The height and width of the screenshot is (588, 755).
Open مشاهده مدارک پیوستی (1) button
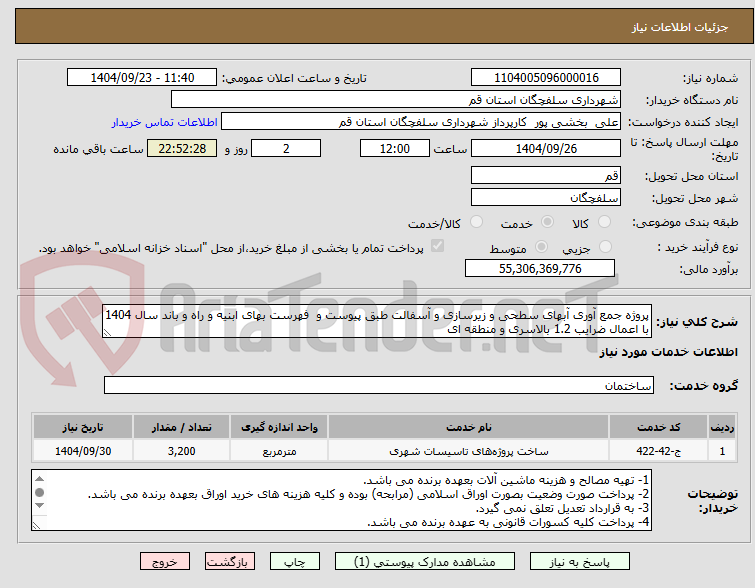tap(425, 562)
